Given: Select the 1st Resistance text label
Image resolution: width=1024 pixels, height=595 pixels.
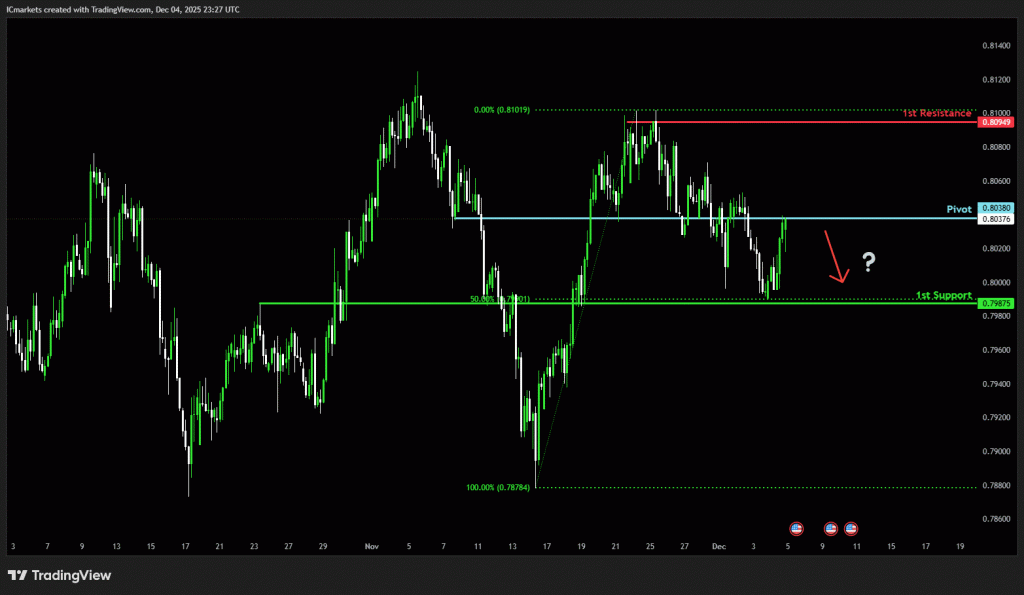Looking at the screenshot, I should pos(937,114).
